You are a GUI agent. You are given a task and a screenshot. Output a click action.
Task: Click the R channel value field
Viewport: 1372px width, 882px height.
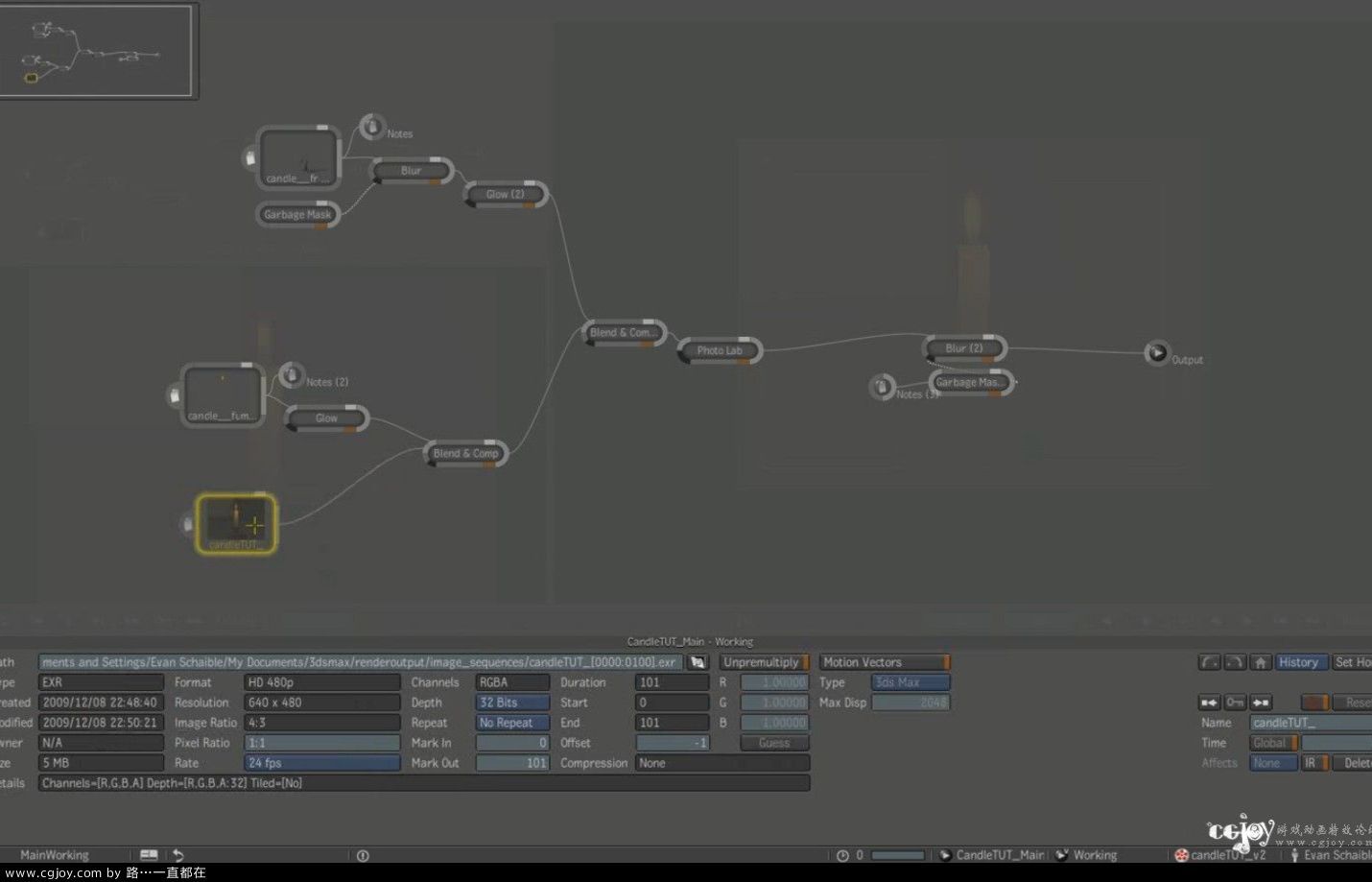point(775,682)
